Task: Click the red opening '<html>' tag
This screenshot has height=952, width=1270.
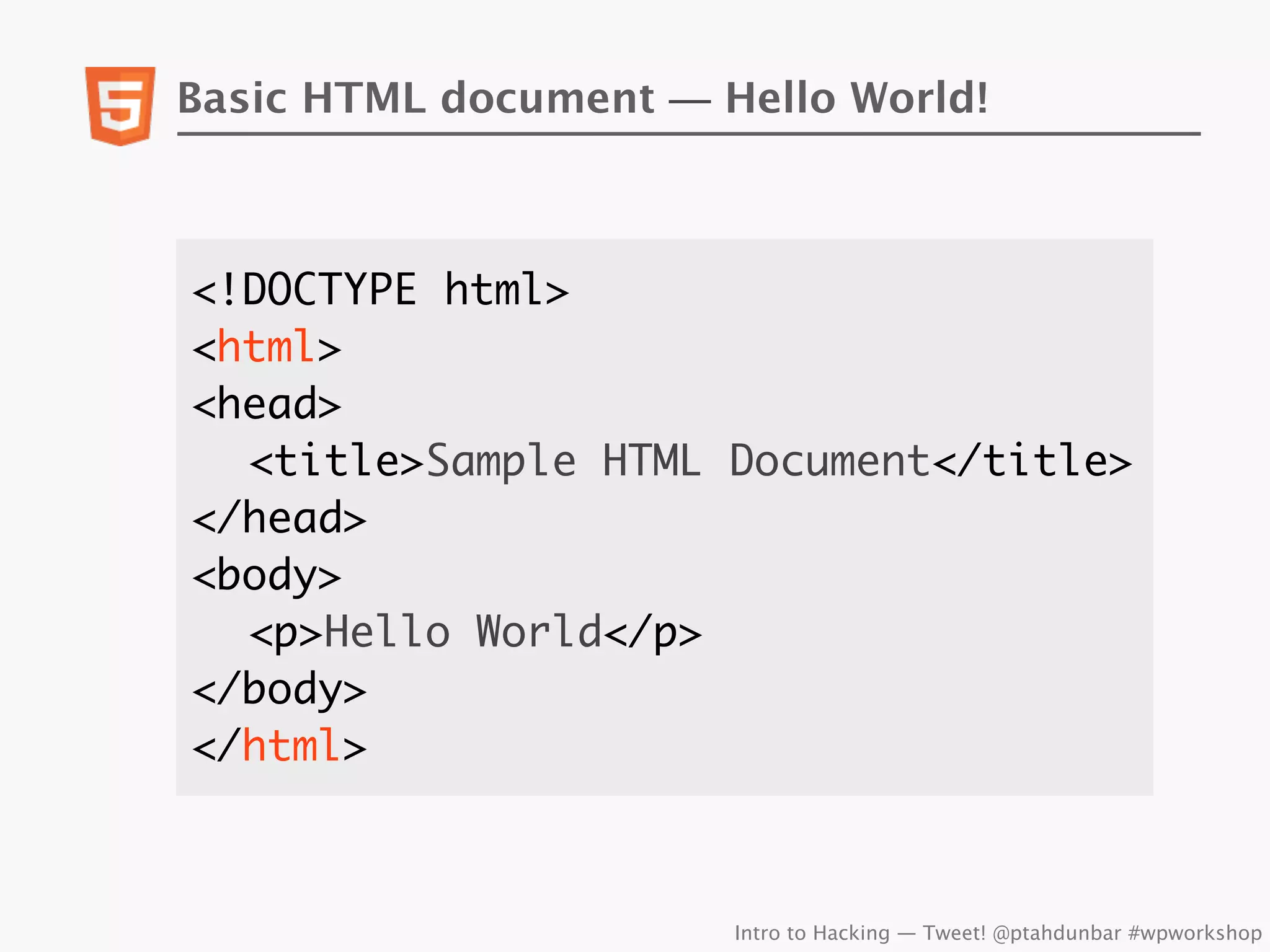Action: [x=267, y=346]
